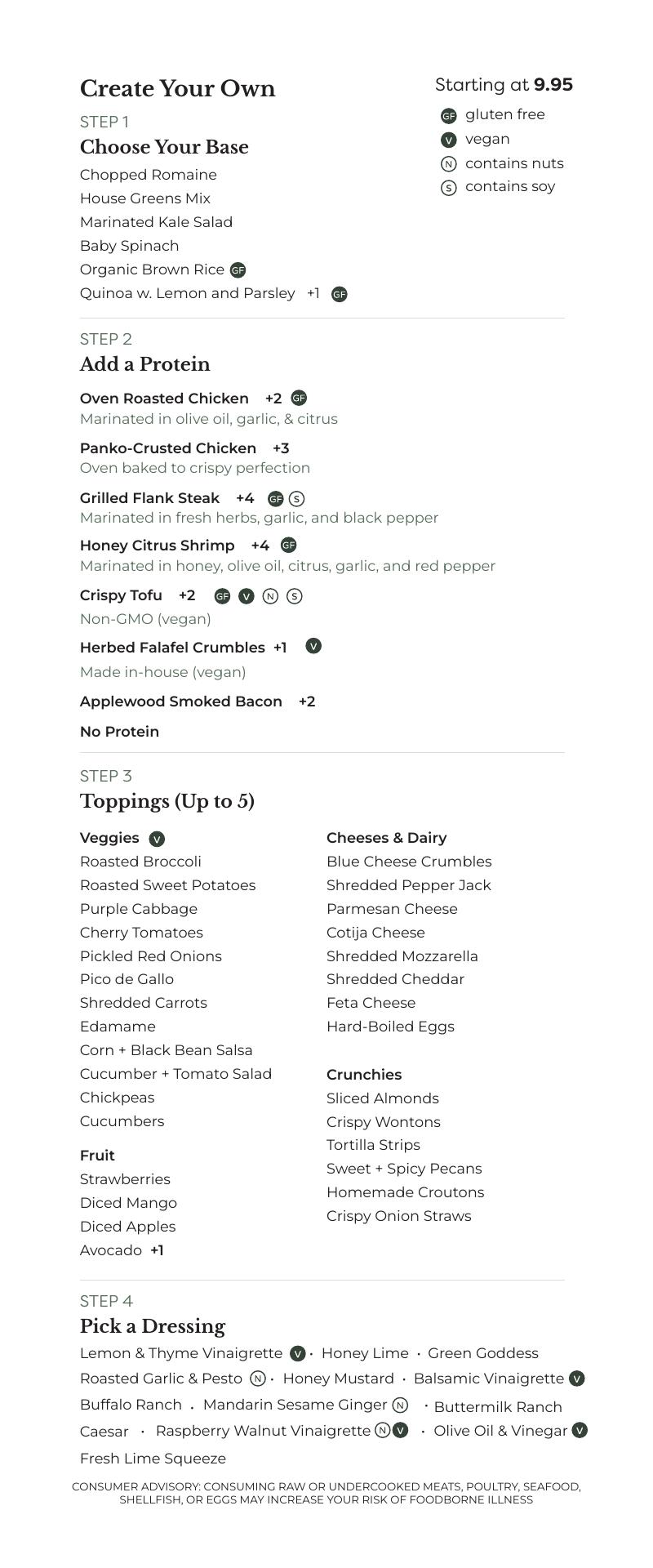
Task: Click the vegan icon in the legend
Action: click(x=448, y=140)
